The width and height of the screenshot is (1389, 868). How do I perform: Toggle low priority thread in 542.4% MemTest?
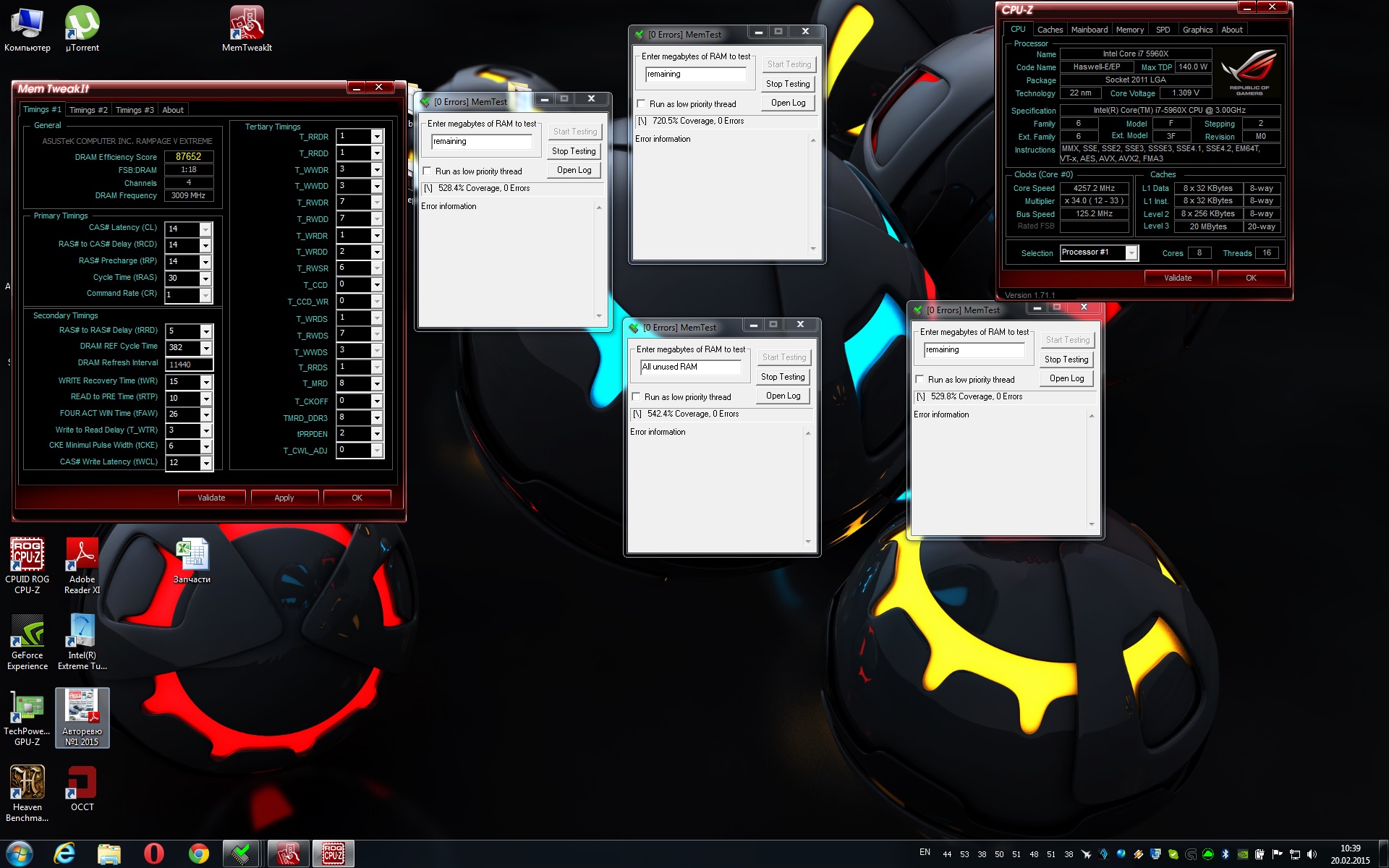click(636, 397)
